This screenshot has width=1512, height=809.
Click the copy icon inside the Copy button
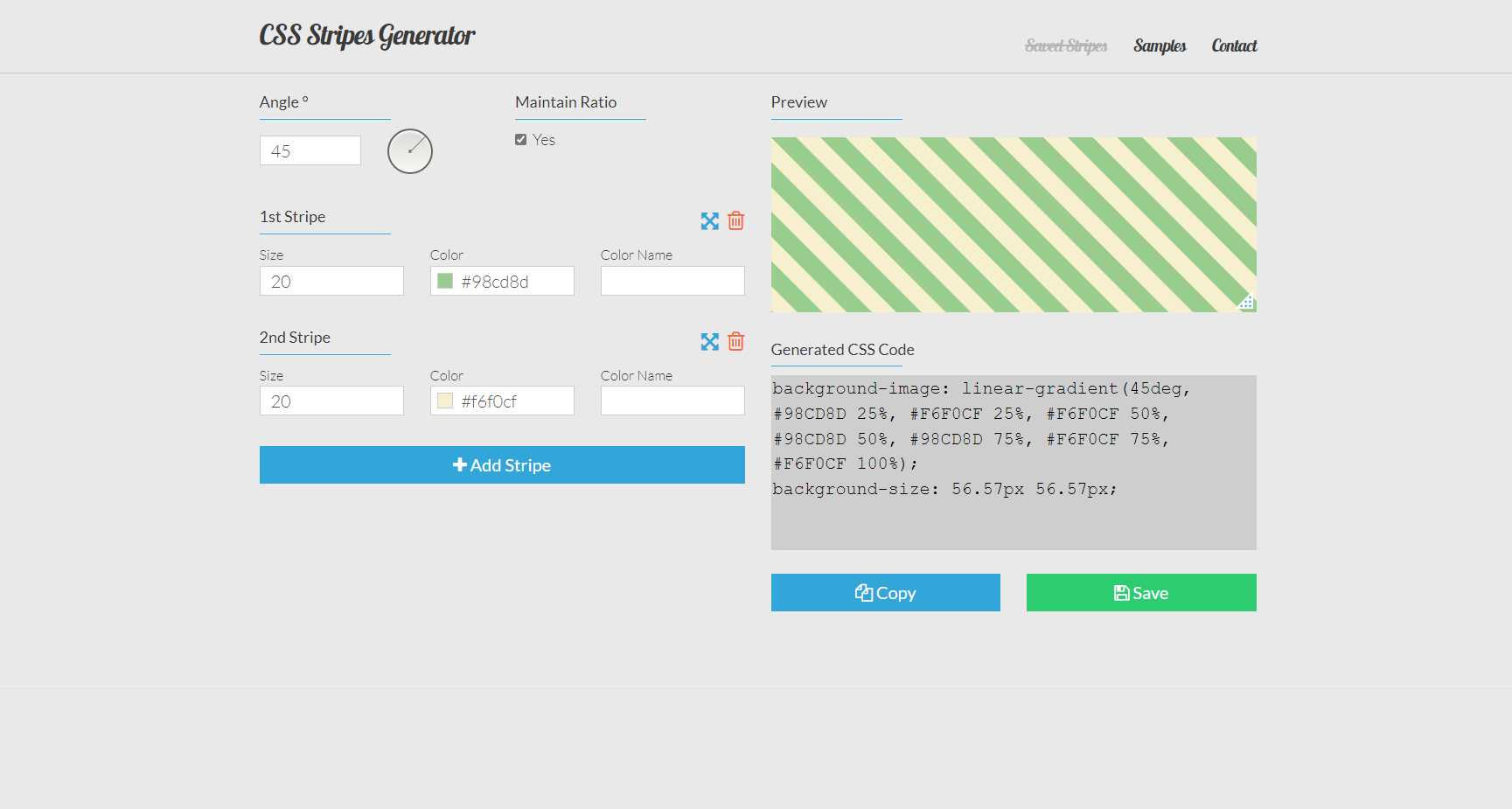(864, 592)
